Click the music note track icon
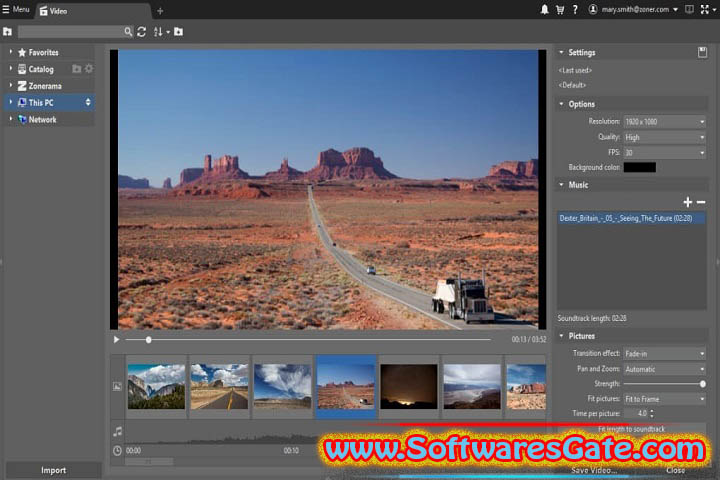720x480 pixels. (118, 431)
